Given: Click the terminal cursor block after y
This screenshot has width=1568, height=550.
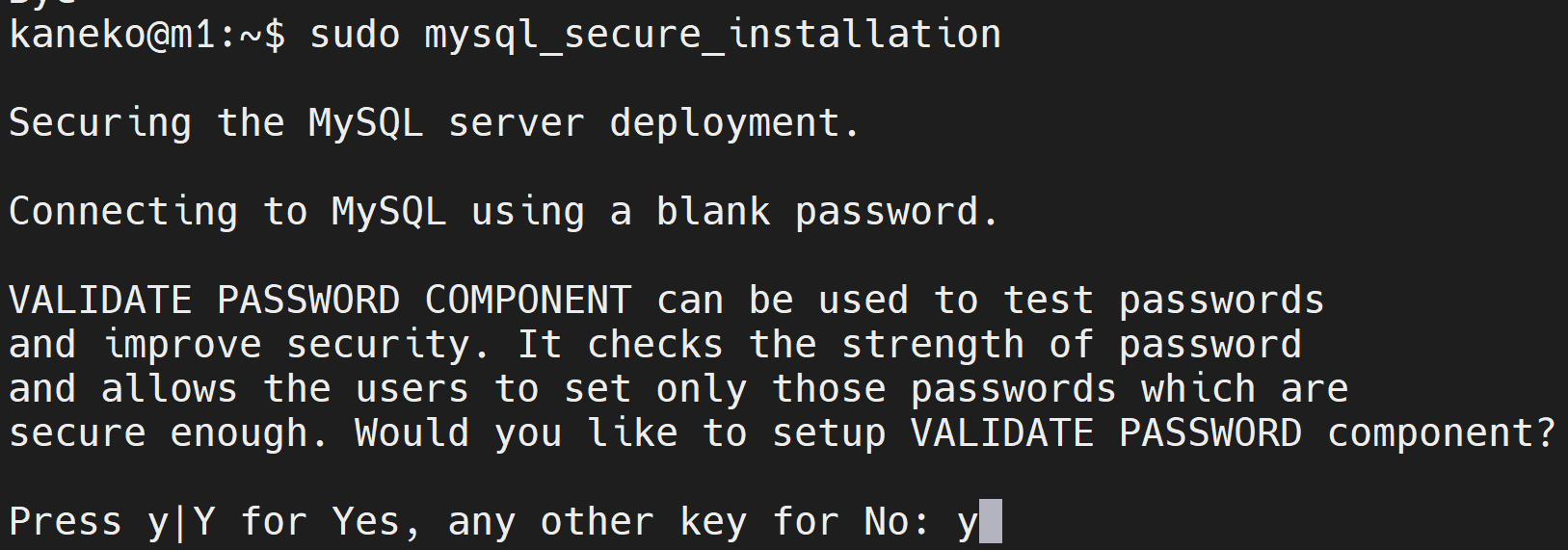Looking at the screenshot, I should [x=991, y=521].
